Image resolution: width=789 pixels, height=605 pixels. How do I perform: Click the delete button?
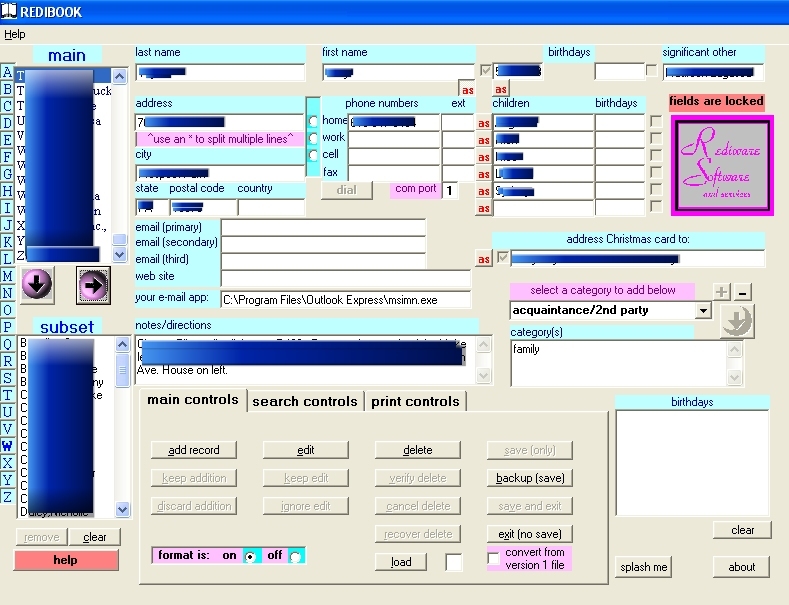[418, 450]
